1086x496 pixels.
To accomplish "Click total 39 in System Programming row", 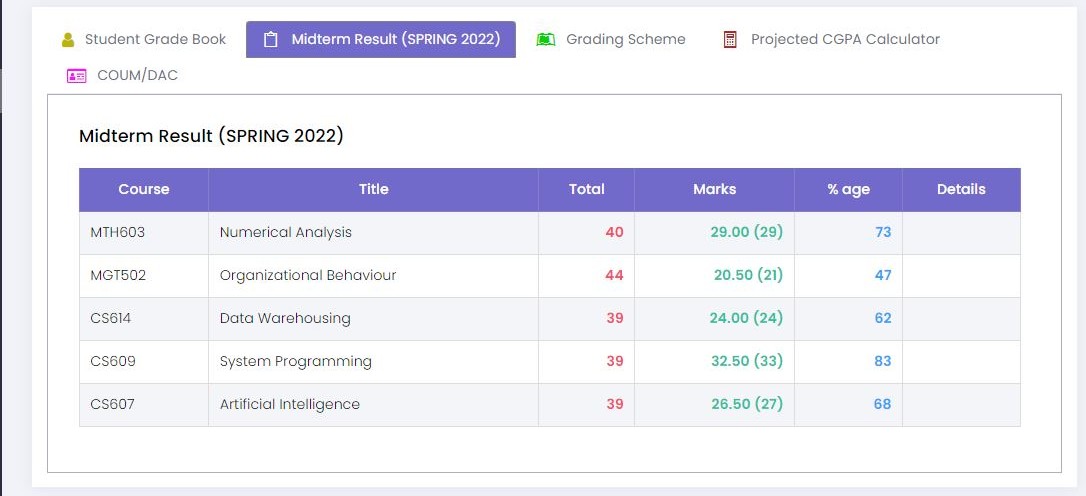I will 614,362.
